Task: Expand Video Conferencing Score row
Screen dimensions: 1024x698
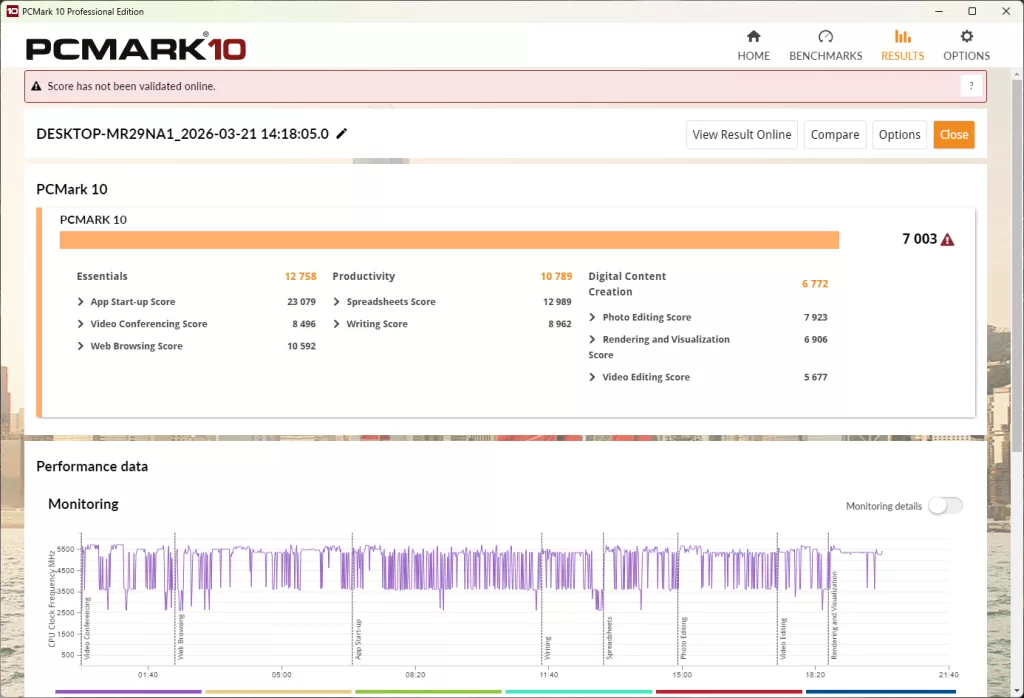Action: (x=80, y=324)
